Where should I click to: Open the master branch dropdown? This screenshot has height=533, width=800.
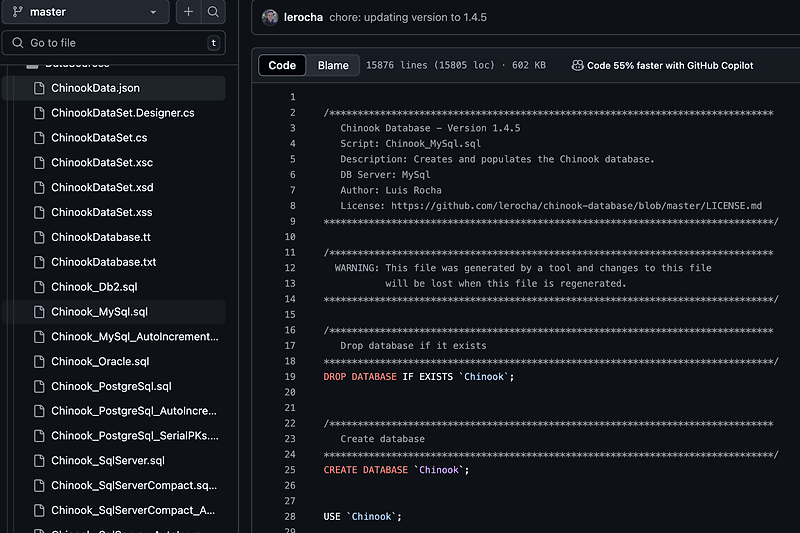point(85,12)
